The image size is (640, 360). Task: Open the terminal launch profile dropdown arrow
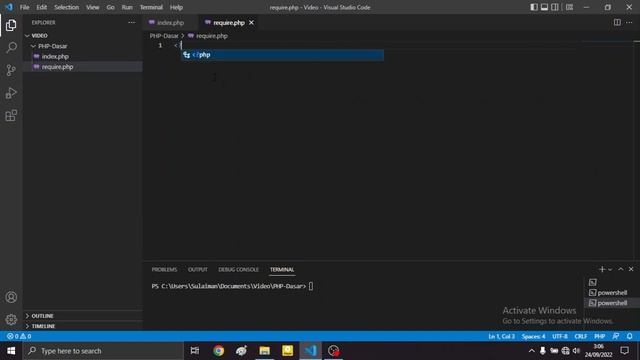pyautogui.click(x=610, y=269)
